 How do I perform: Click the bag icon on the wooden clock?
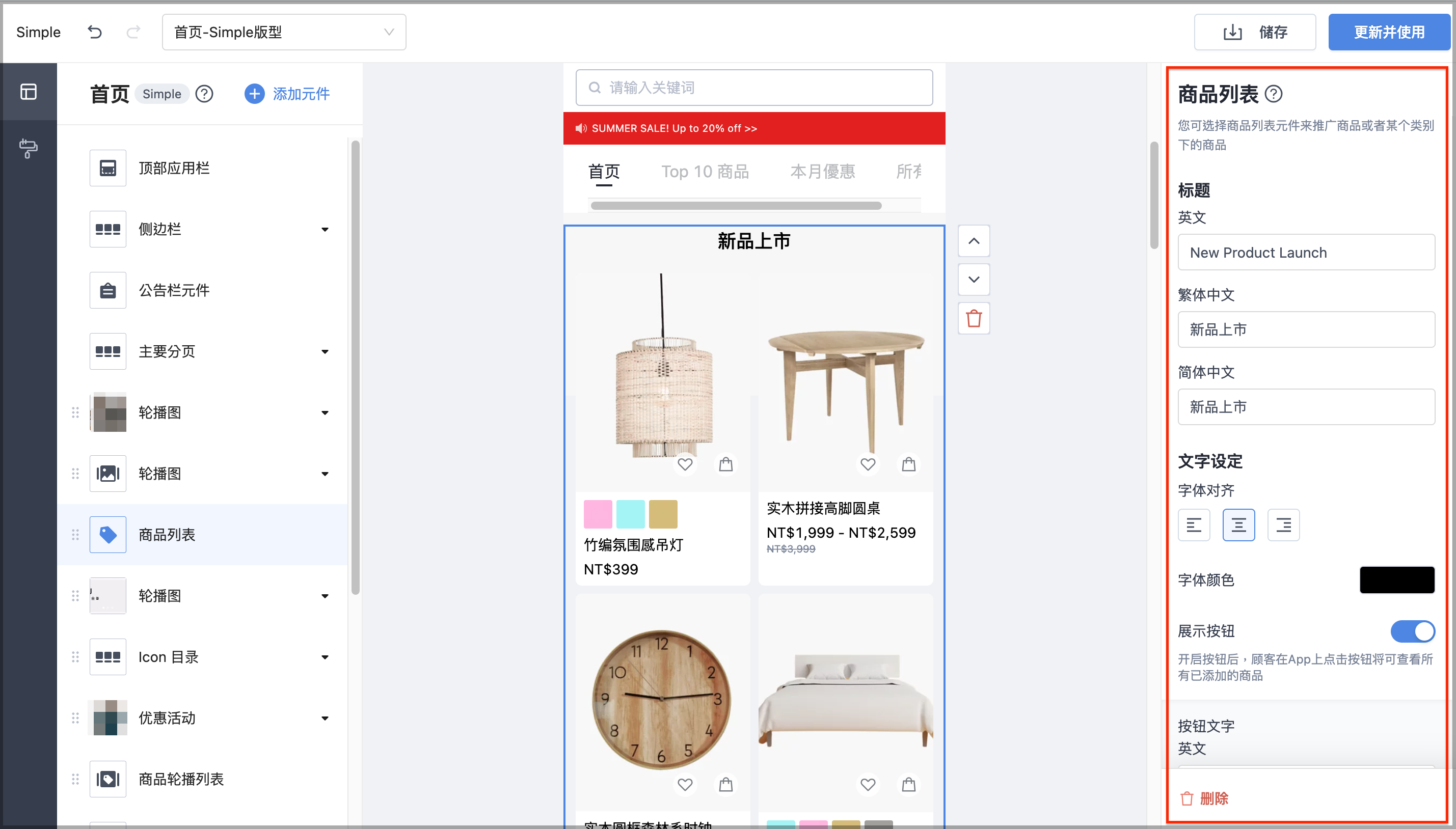click(x=726, y=785)
